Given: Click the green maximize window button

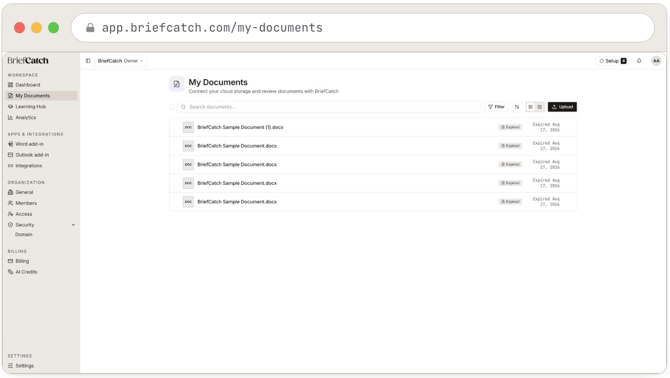Looking at the screenshot, I should [53, 28].
